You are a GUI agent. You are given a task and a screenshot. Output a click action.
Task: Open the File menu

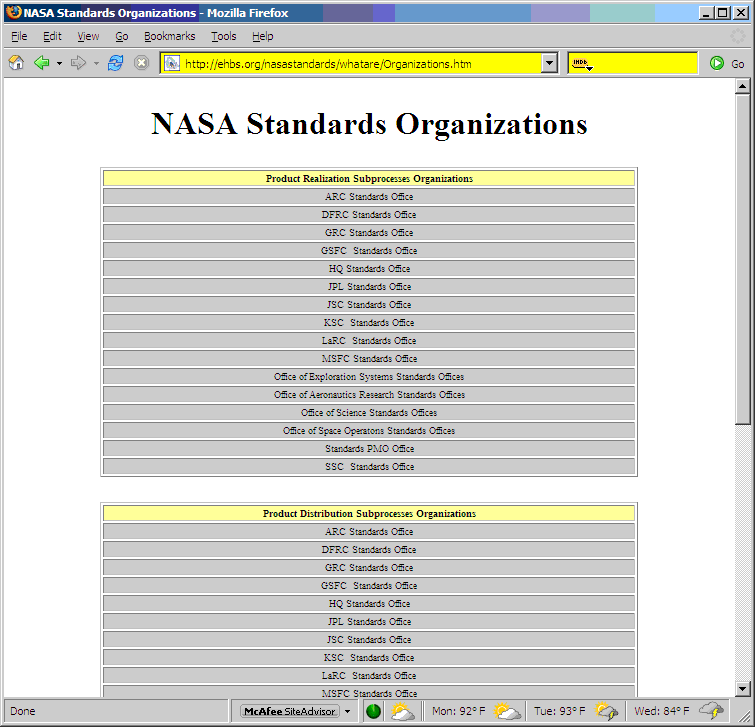coord(19,37)
